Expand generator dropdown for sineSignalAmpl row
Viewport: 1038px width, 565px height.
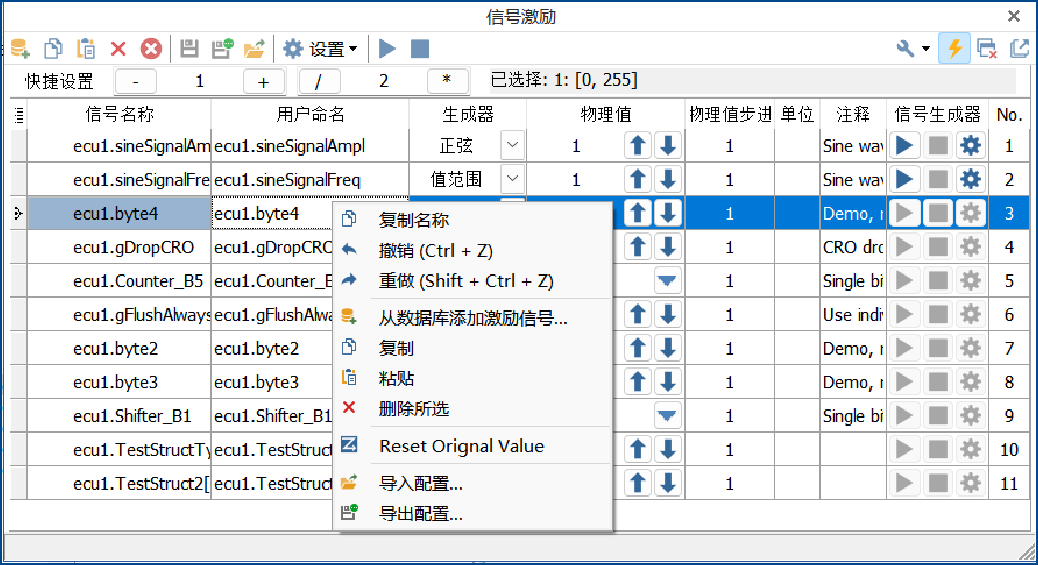coord(512,146)
